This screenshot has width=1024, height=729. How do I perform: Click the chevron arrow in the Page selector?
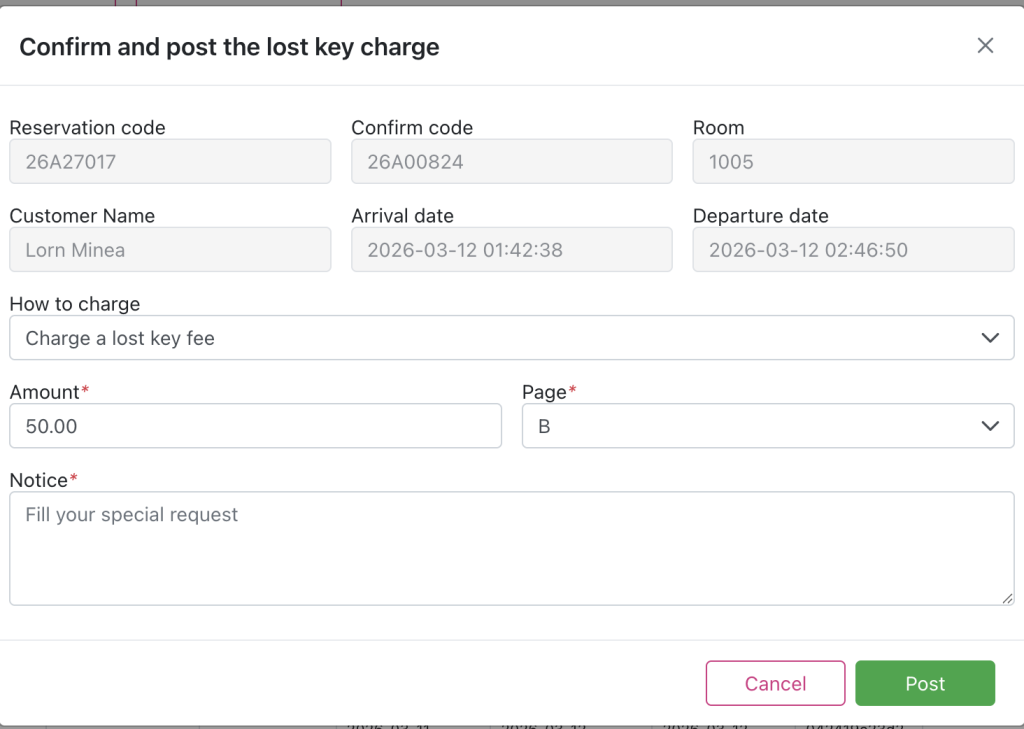[990, 426]
